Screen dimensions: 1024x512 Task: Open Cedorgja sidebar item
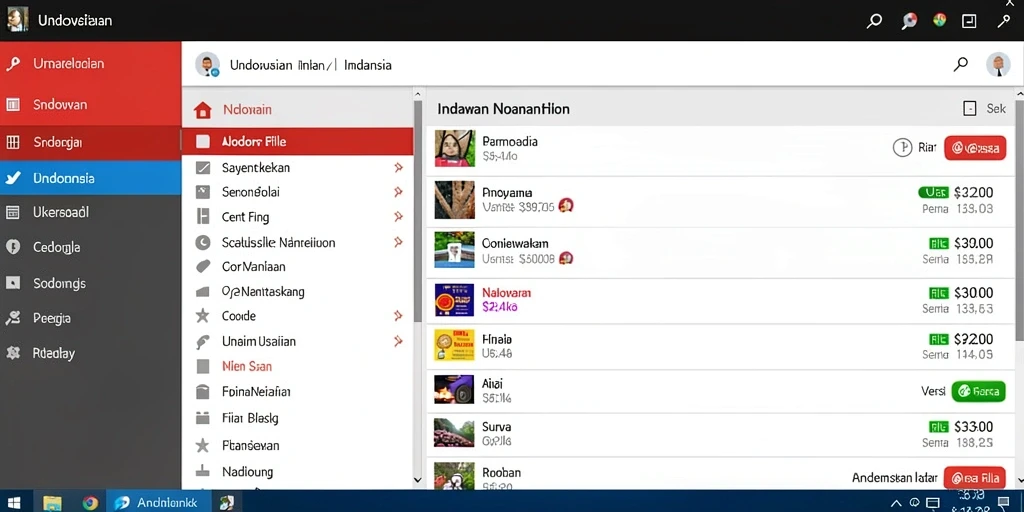(x=90, y=247)
